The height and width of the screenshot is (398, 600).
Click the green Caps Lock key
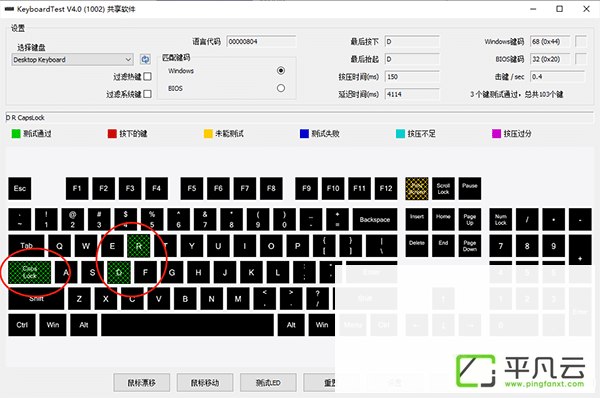[29, 272]
